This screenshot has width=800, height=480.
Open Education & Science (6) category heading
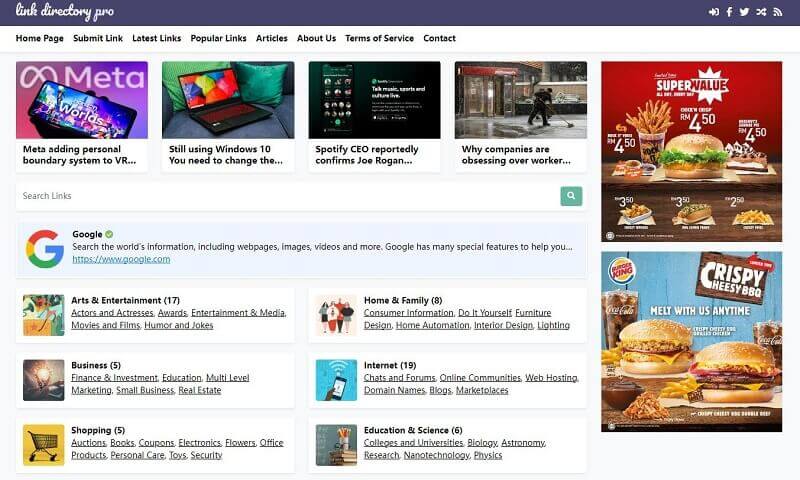click(x=413, y=431)
